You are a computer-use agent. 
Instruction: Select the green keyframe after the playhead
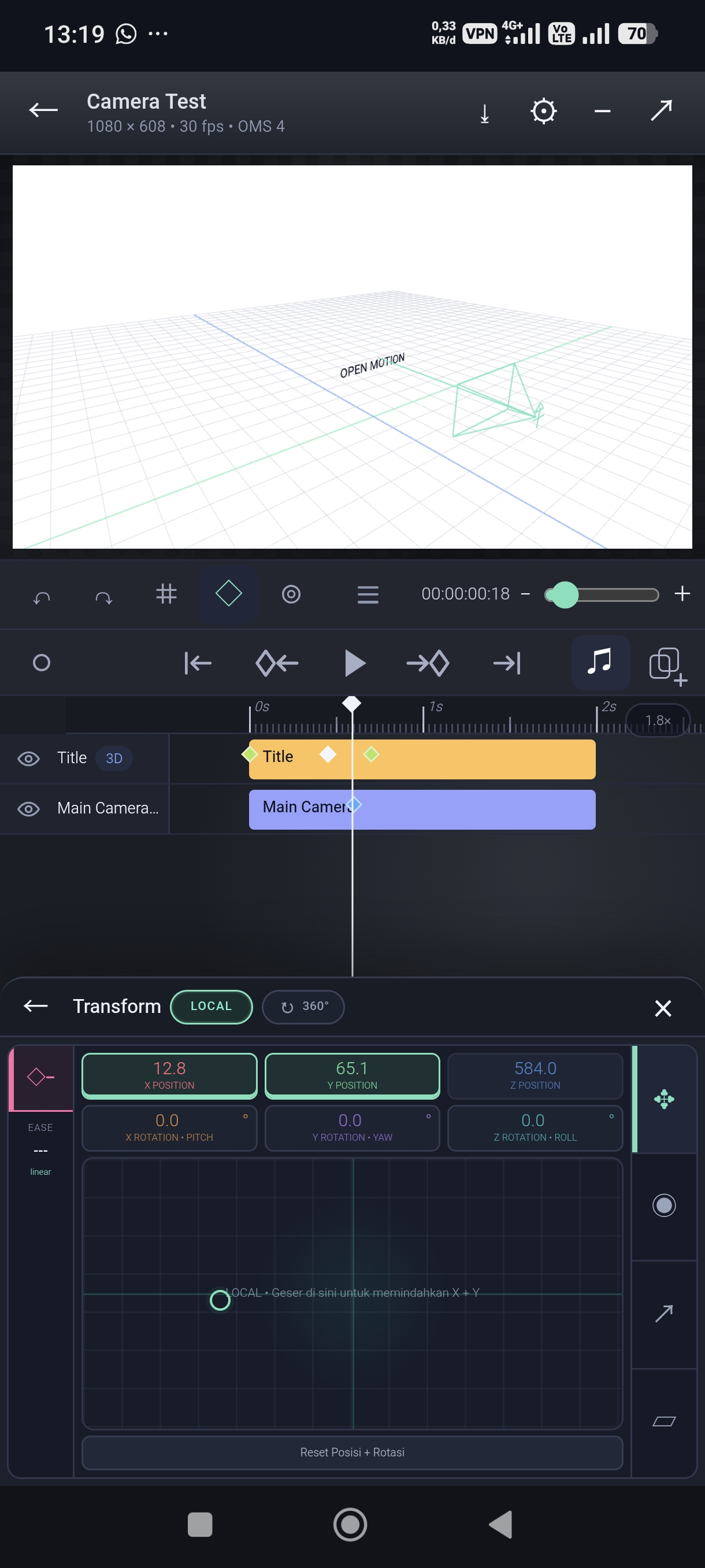coord(371,754)
